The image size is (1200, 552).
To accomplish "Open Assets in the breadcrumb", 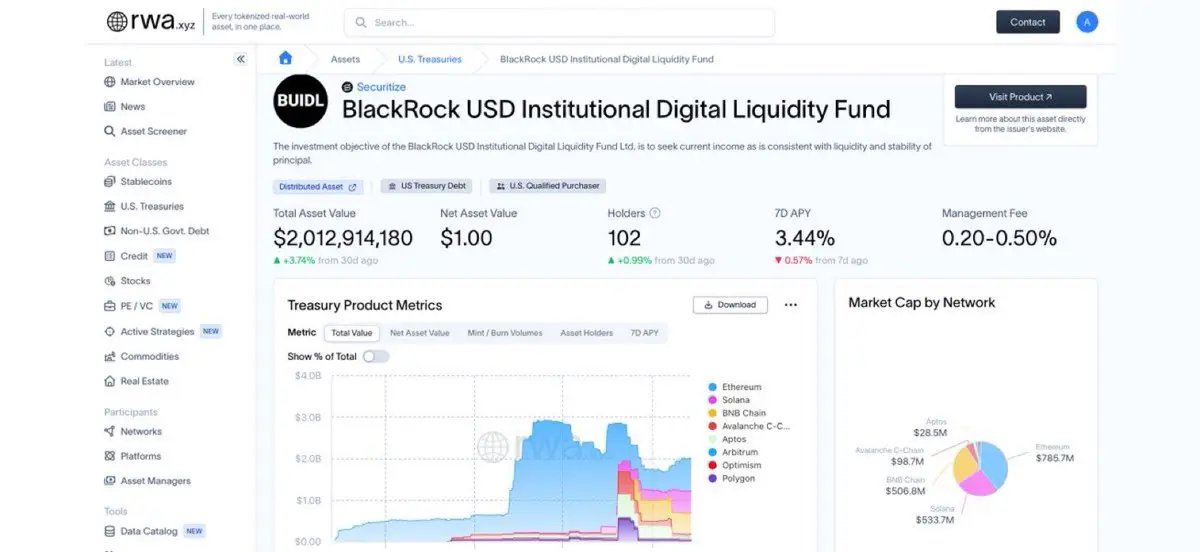I will click(x=345, y=59).
